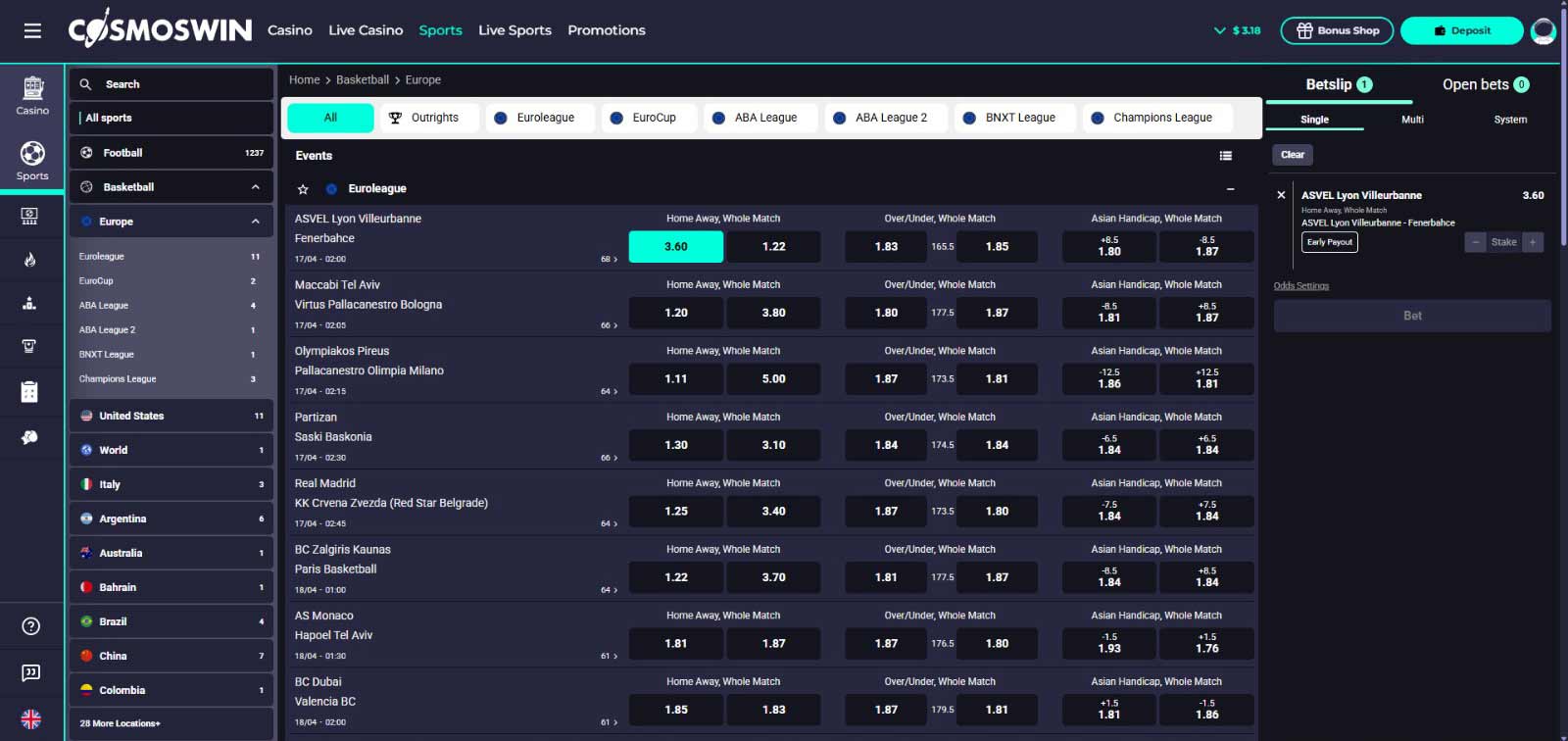Image resolution: width=1568 pixels, height=741 pixels.
Task: Expand 68 more markets for ASVEL match
Action: tap(609, 260)
